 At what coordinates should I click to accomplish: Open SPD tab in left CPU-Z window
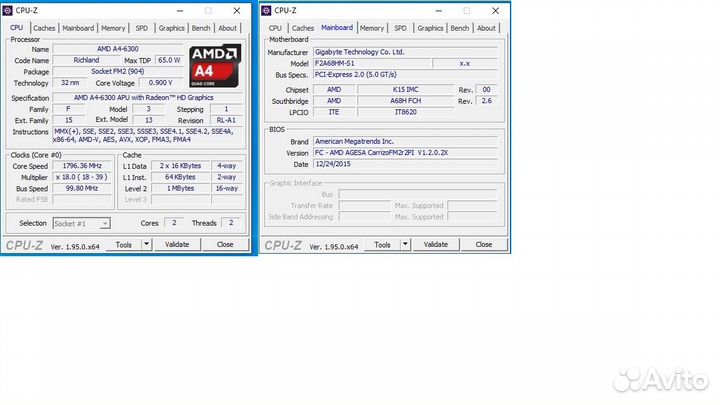(x=142, y=28)
